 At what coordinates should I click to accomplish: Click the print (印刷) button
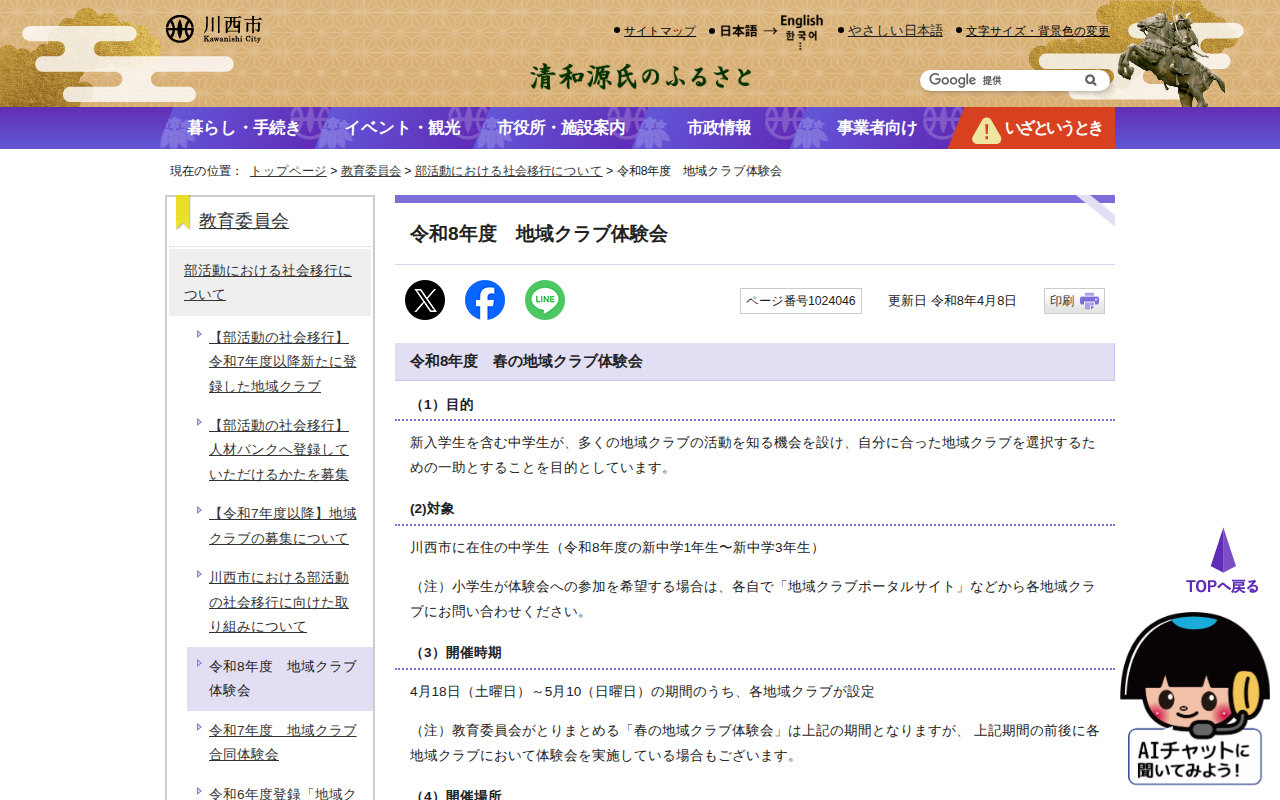1074,301
